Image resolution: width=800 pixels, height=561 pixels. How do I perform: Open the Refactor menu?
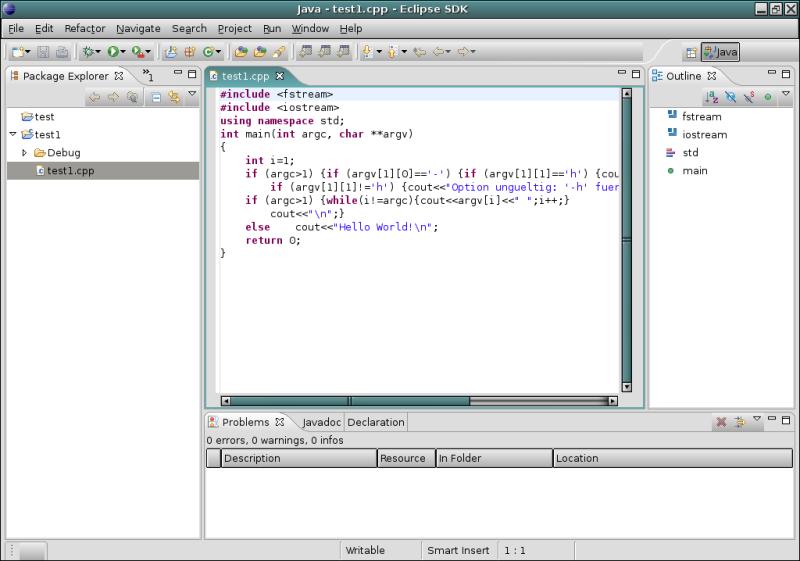tap(85, 29)
